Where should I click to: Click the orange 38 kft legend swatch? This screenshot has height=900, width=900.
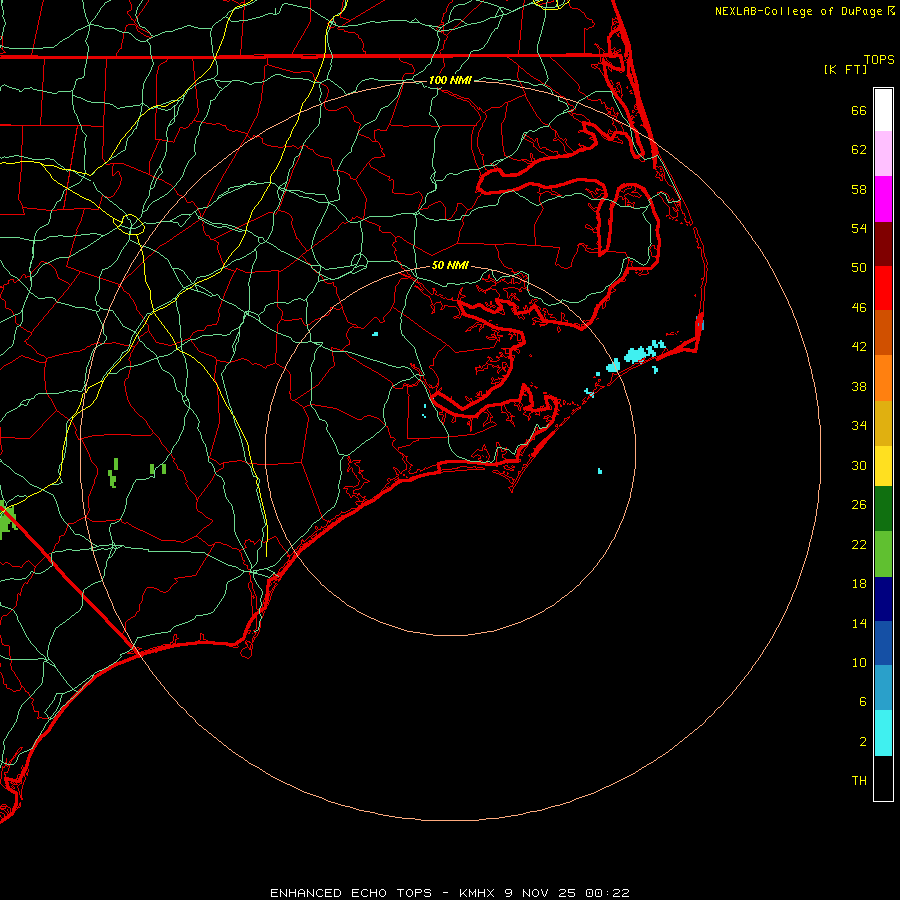click(x=883, y=378)
